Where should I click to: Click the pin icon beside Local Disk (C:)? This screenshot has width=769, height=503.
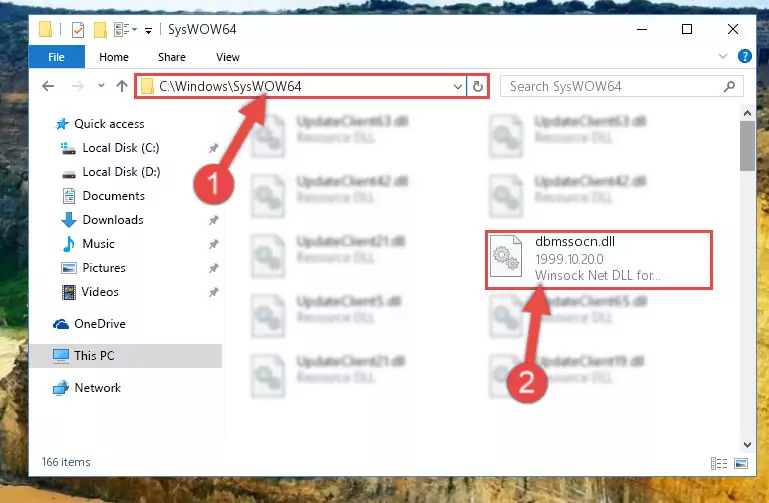coord(213,148)
